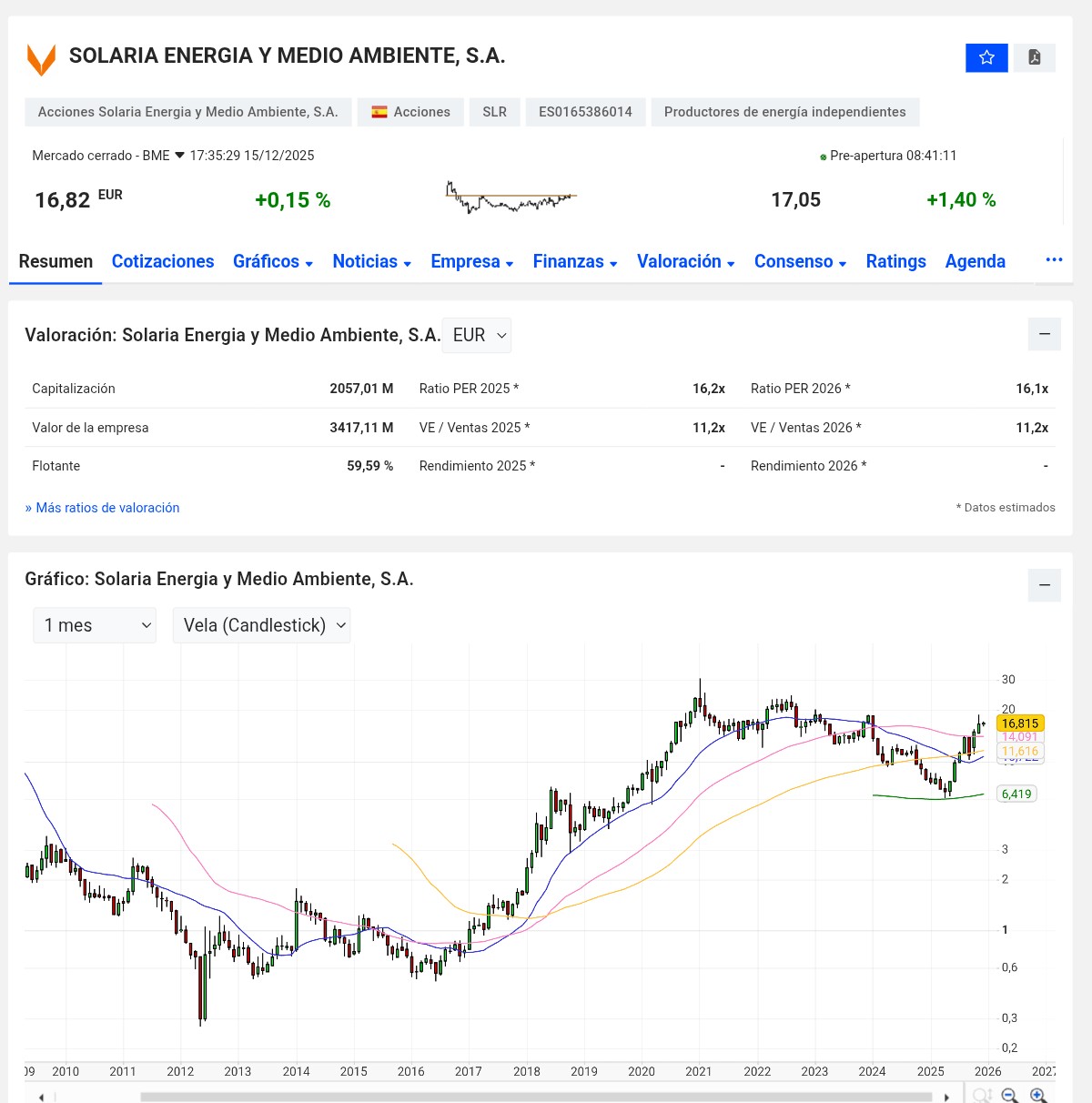Click the Rendimiento 2025 label
1092x1103 pixels.
[477, 466]
